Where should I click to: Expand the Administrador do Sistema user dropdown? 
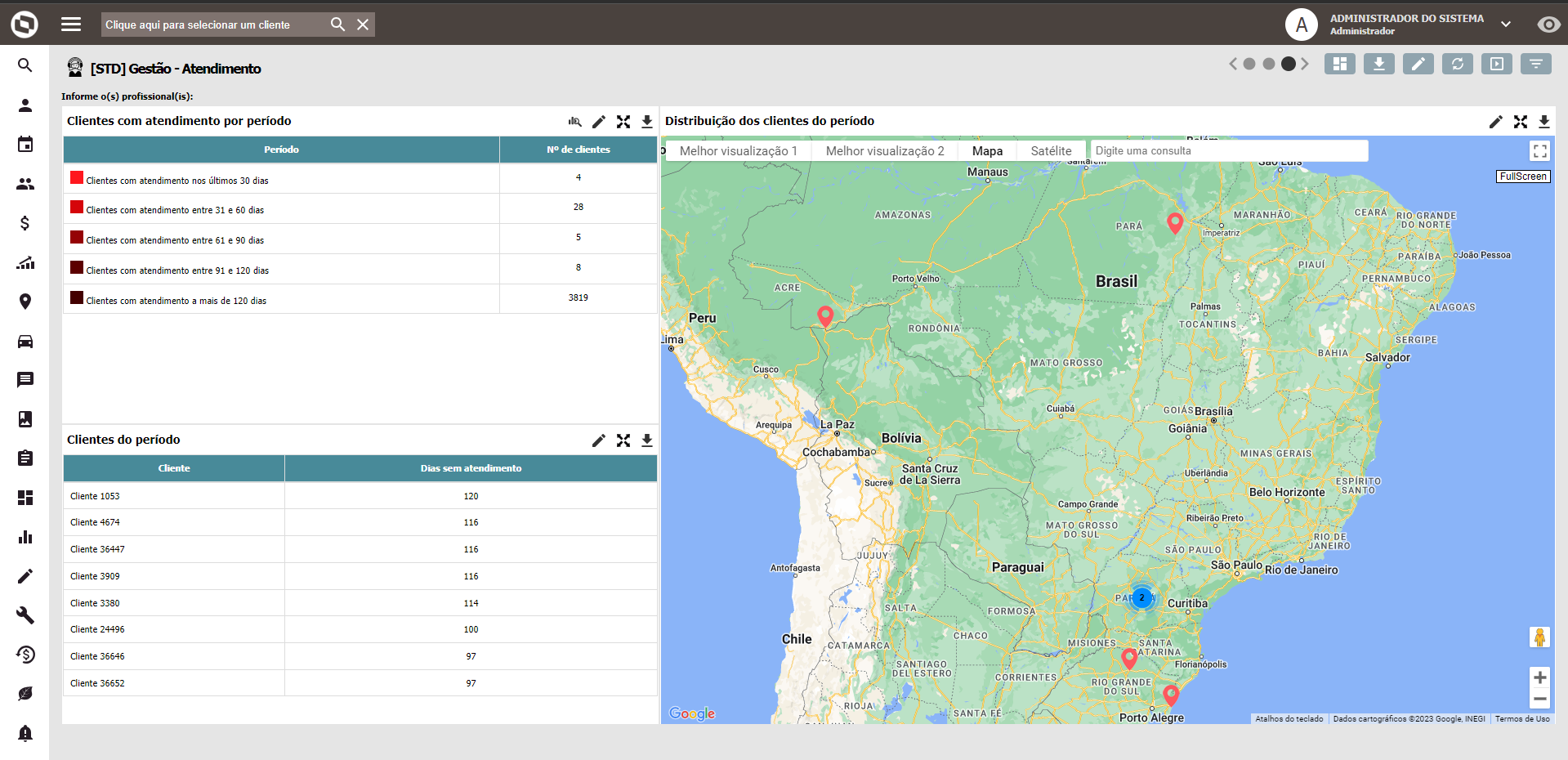(x=1505, y=25)
